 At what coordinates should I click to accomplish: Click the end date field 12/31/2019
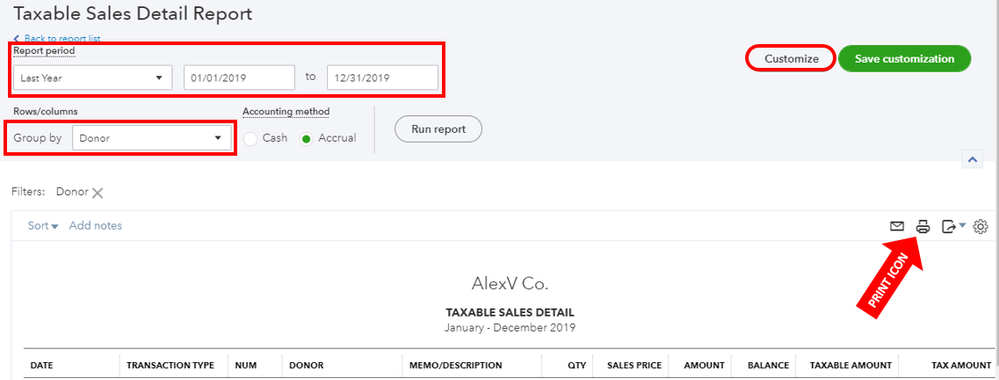coord(382,78)
